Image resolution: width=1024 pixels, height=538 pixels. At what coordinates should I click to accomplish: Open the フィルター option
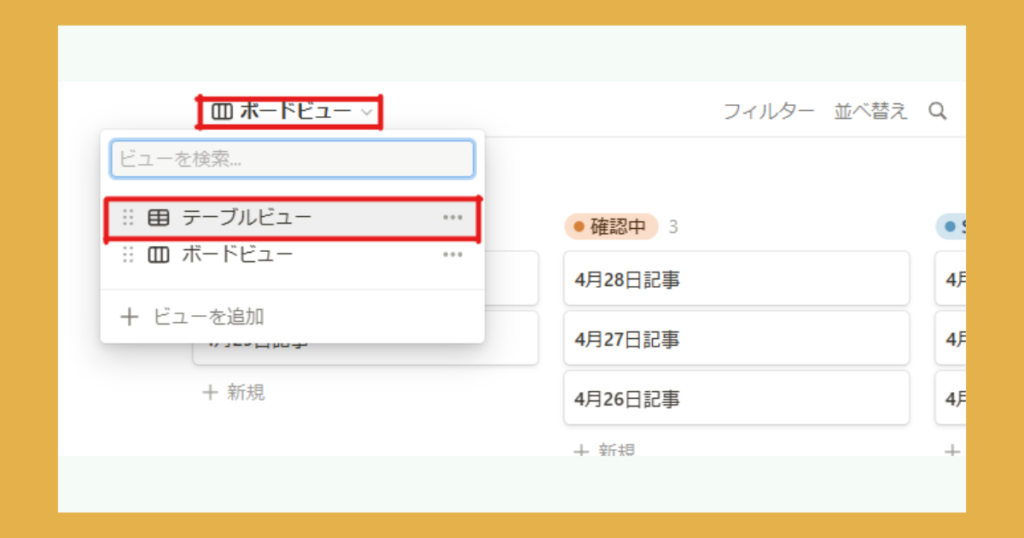(x=768, y=111)
